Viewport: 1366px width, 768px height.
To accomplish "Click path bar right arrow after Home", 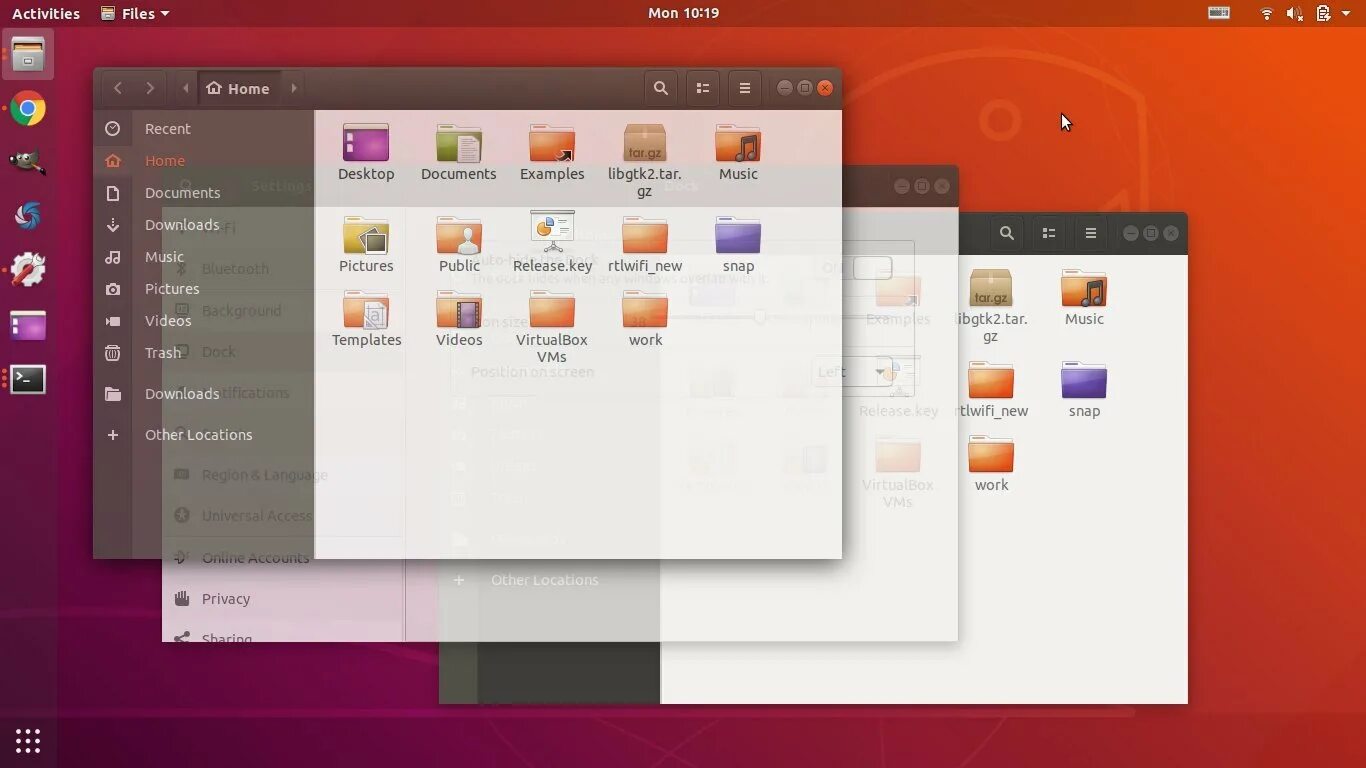I will click(x=294, y=88).
